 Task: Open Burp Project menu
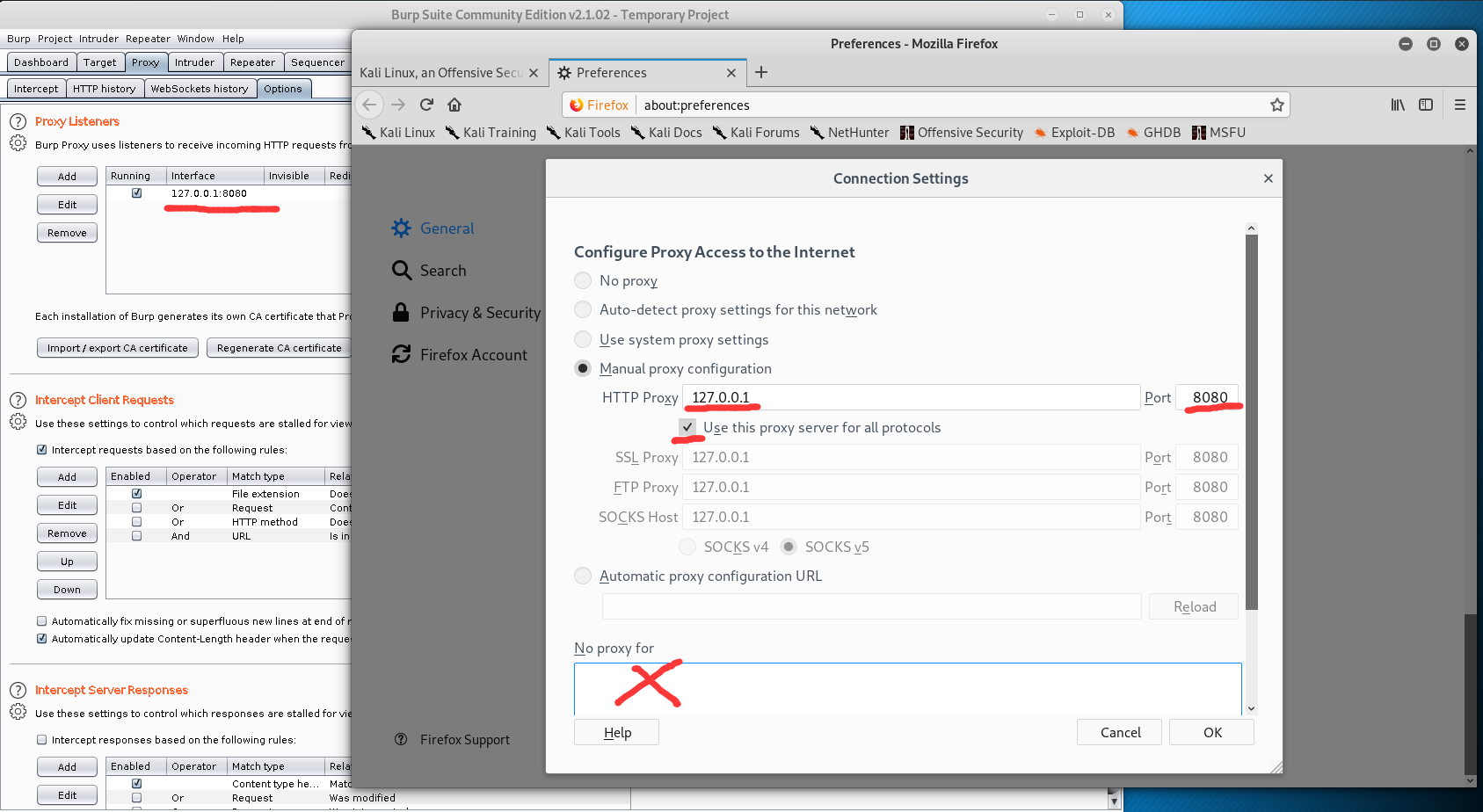tap(55, 39)
